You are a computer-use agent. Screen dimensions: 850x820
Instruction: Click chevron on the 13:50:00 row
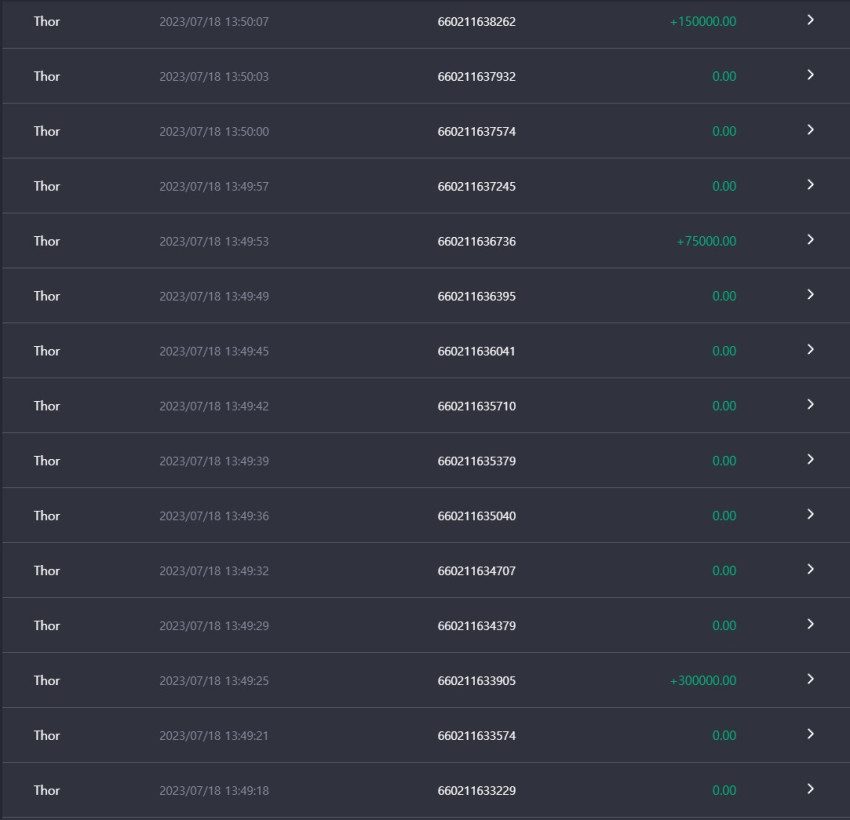click(810, 130)
